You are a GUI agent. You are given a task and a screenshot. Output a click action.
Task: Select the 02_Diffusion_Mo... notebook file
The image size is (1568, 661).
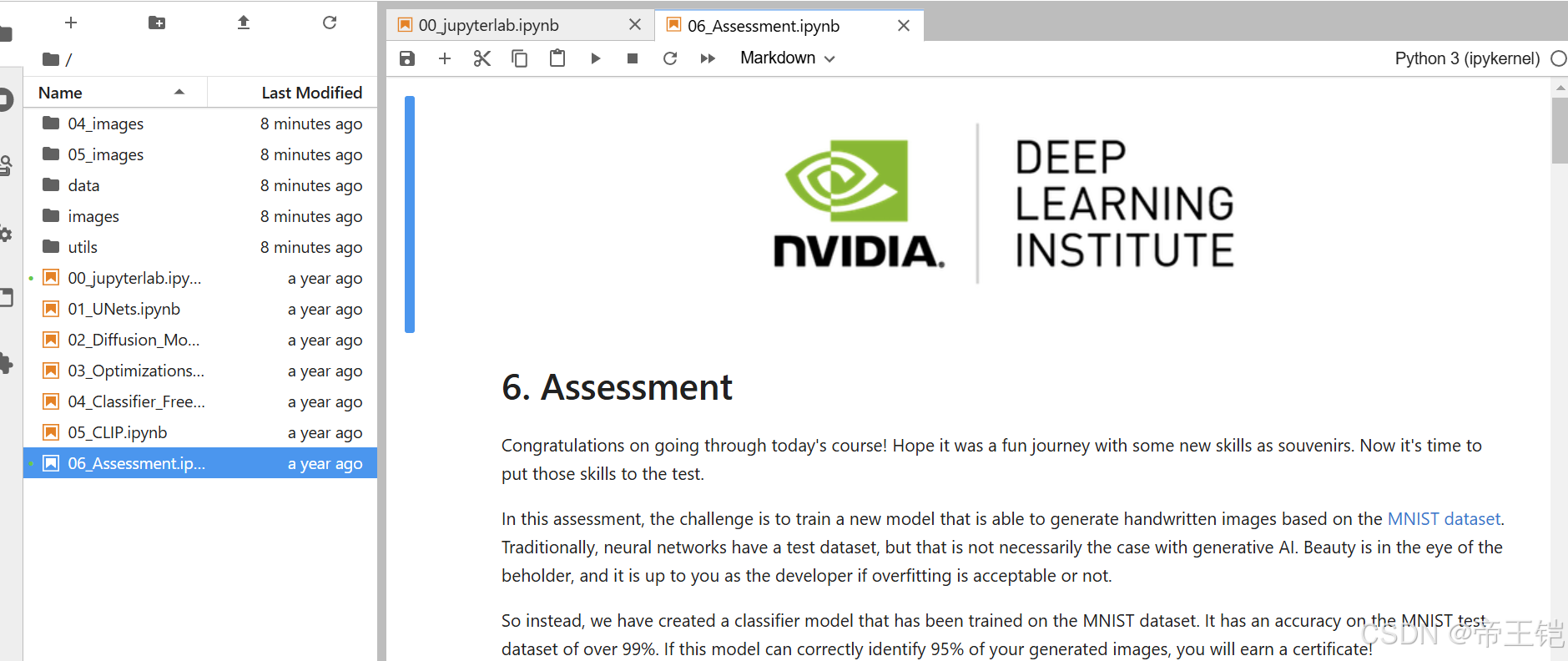tap(200, 340)
